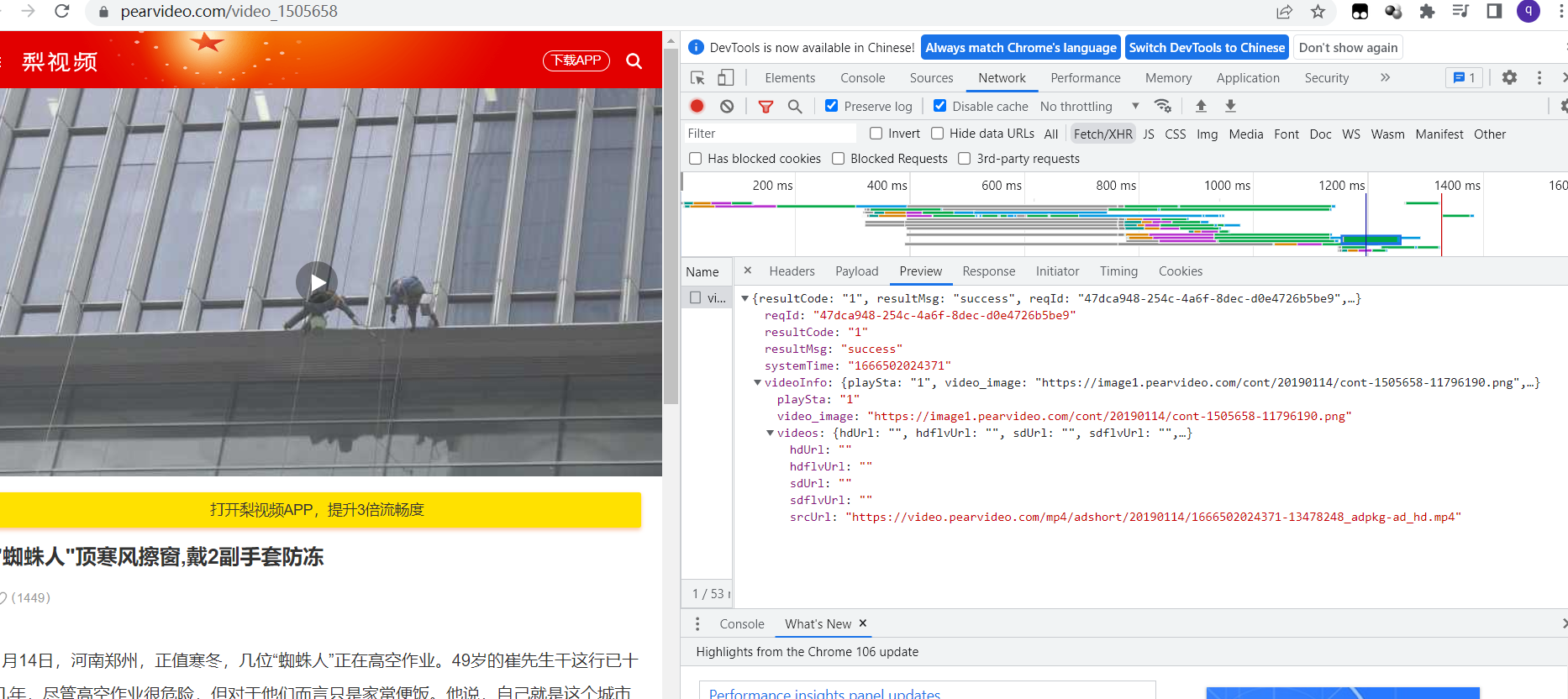Select the vi... request in the Name list
Image resolution: width=1568 pixels, height=699 pixels.
pos(707,297)
